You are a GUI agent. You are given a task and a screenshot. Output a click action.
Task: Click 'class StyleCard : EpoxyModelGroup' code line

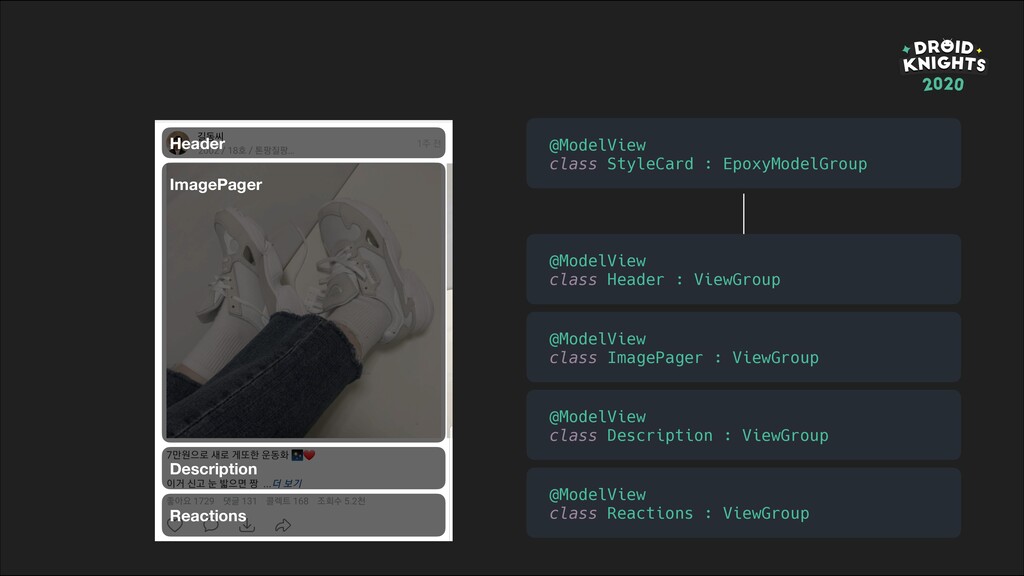pos(708,164)
